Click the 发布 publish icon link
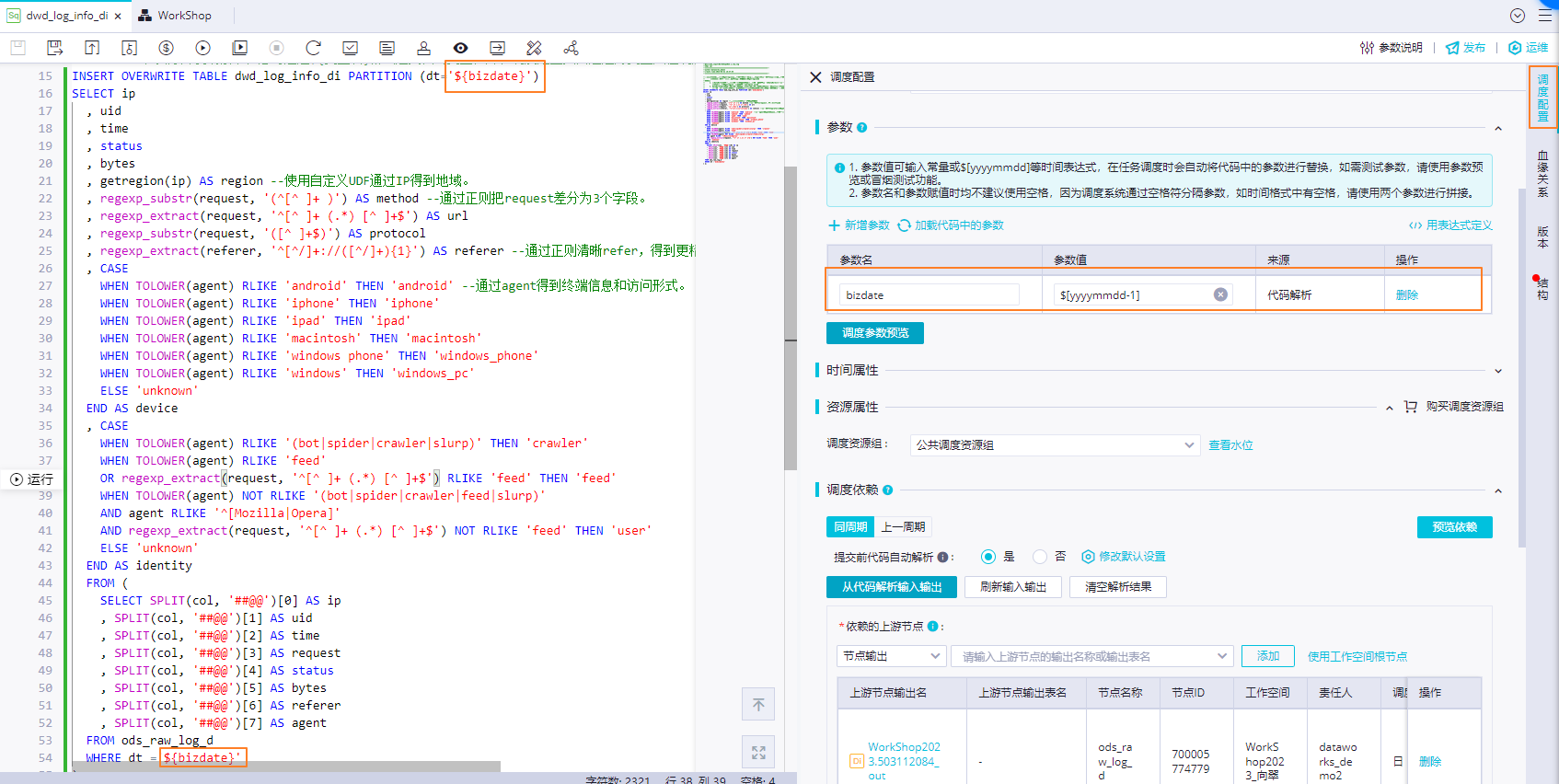The width and height of the screenshot is (1559, 784). 1465,48
